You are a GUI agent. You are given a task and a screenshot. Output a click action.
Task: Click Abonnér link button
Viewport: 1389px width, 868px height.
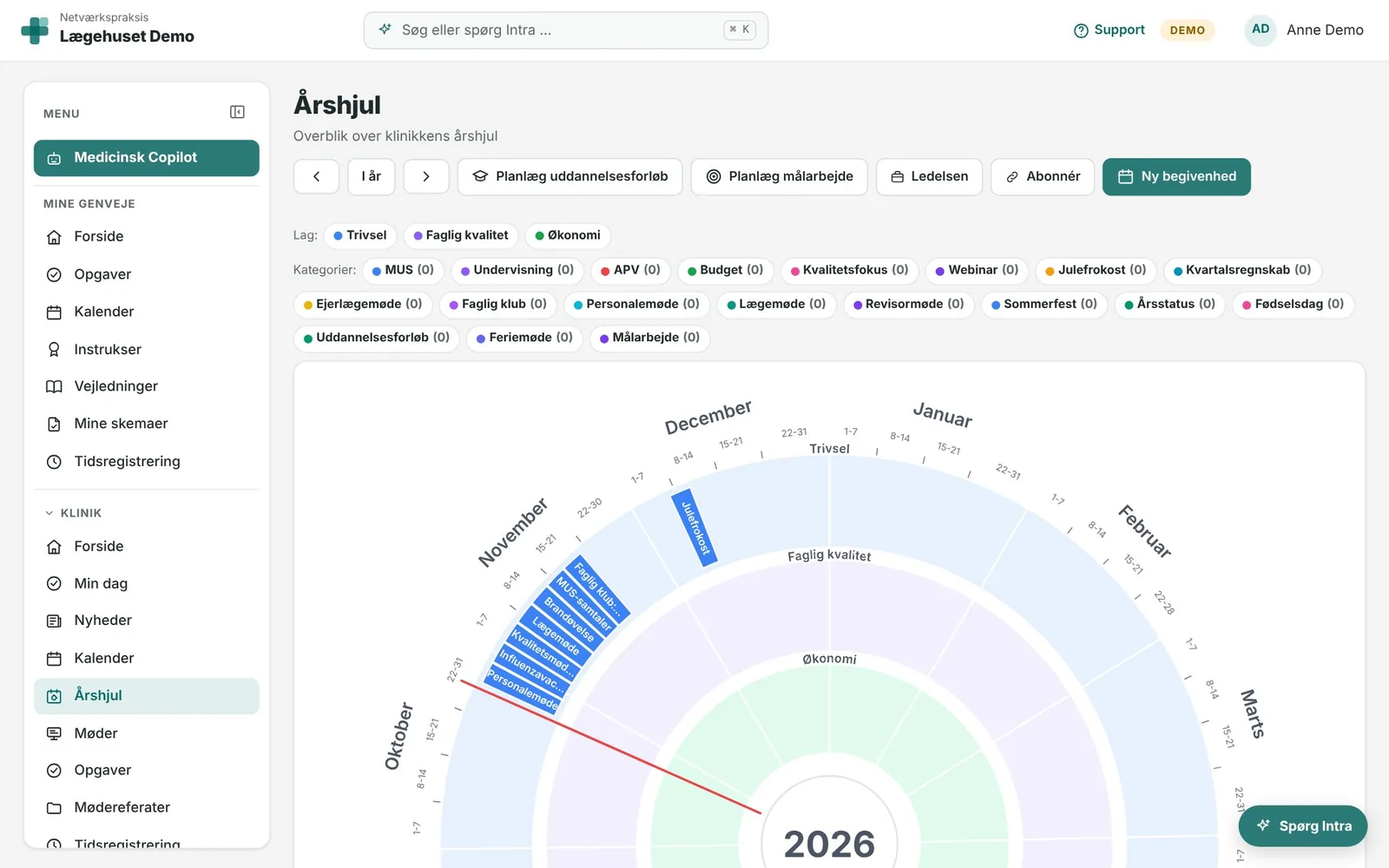1043,176
